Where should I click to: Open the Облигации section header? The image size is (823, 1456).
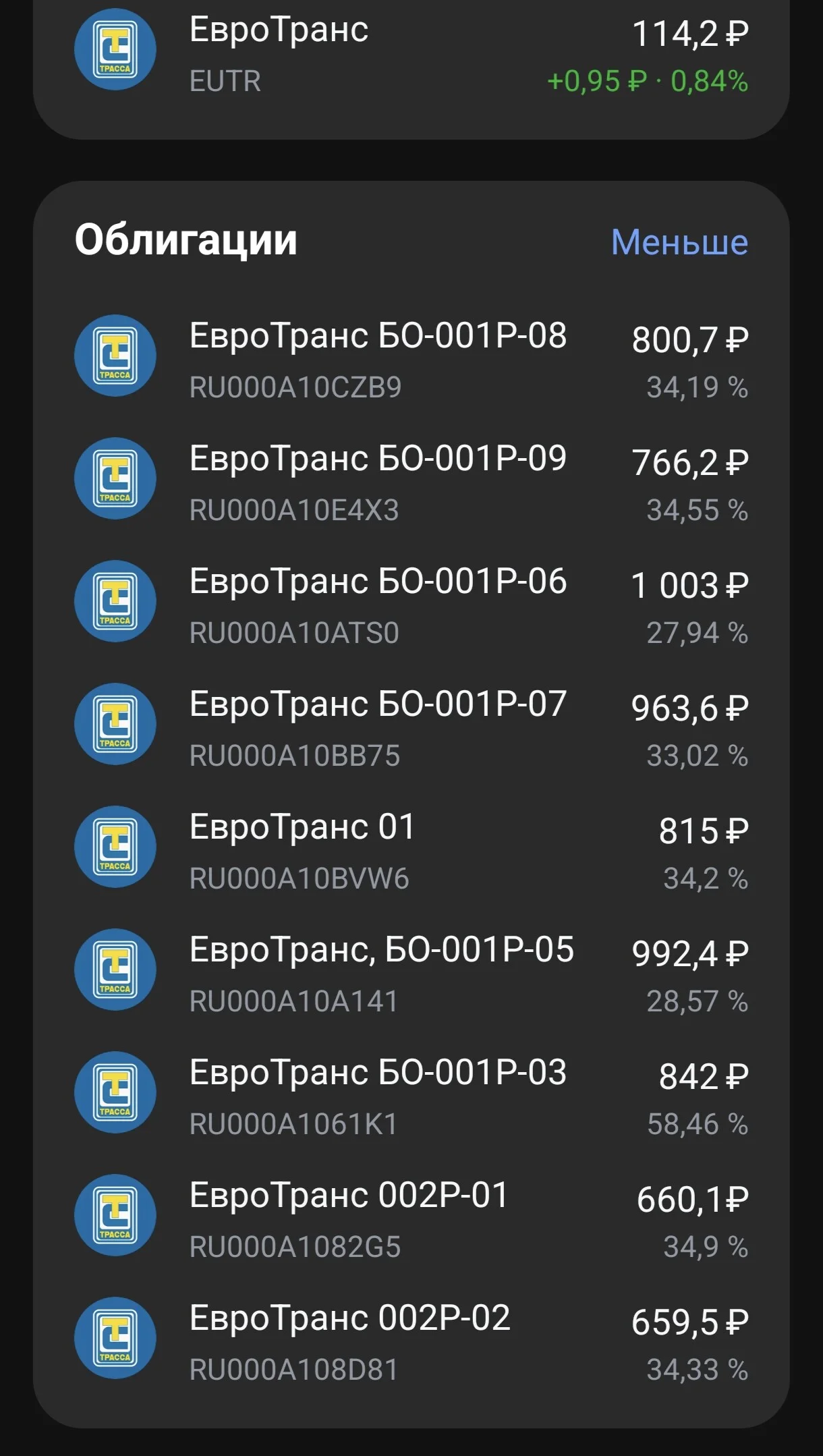[x=186, y=240]
